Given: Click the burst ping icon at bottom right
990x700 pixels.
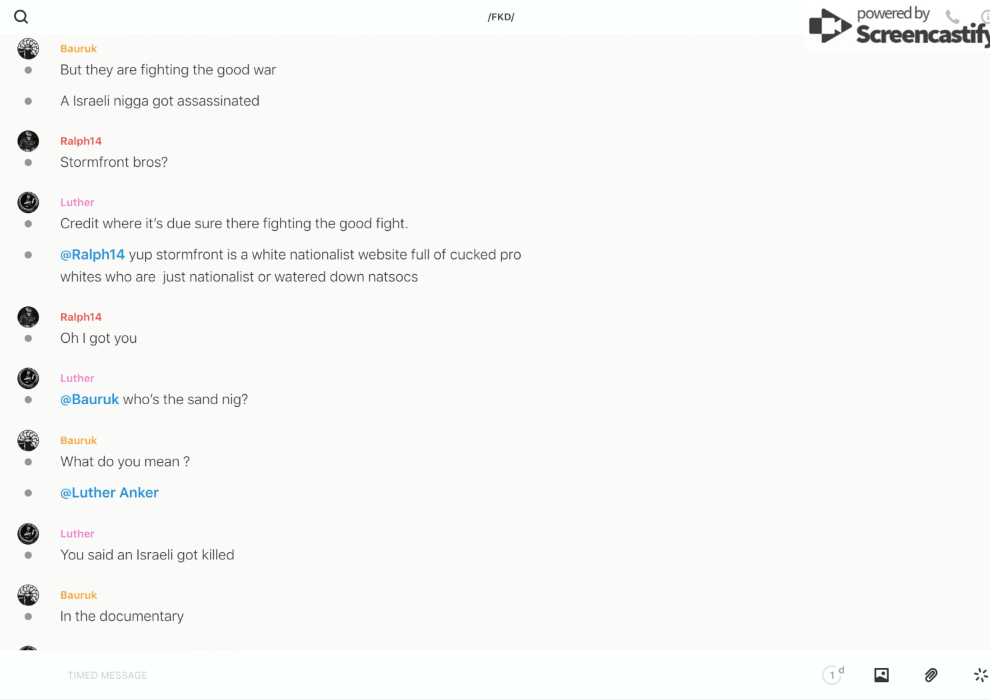Looking at the screenshot, I should pos(980,675).
